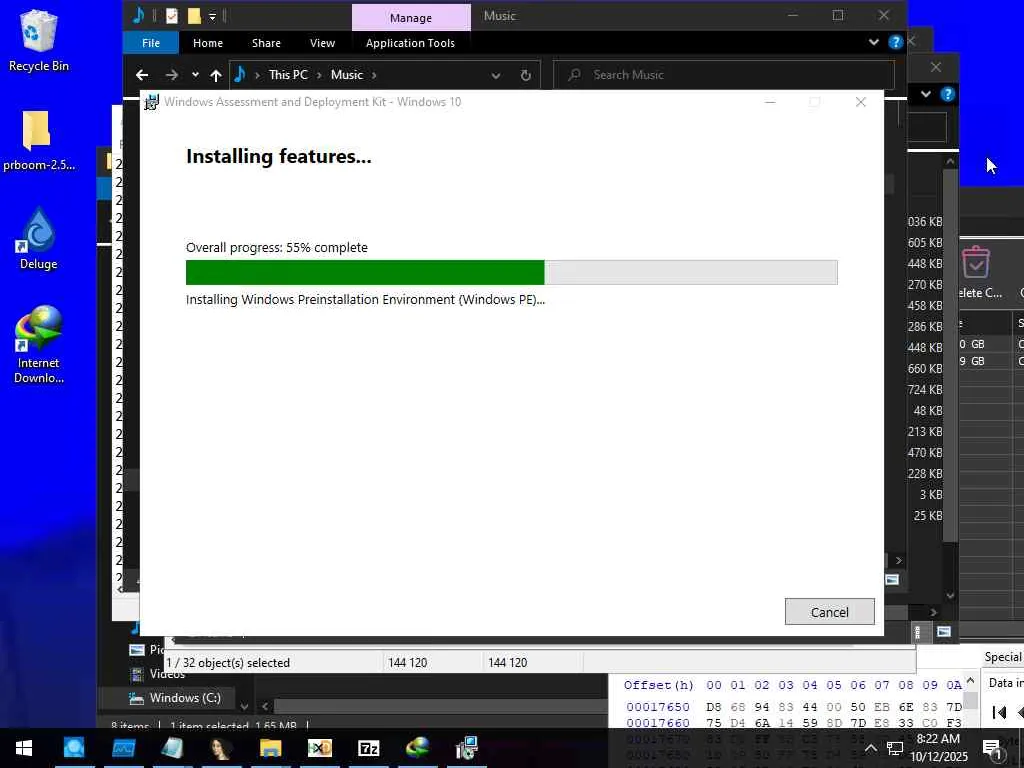Select the Deluge desktop shortcut
1024x768 pixels.
[x=39, y=239]
